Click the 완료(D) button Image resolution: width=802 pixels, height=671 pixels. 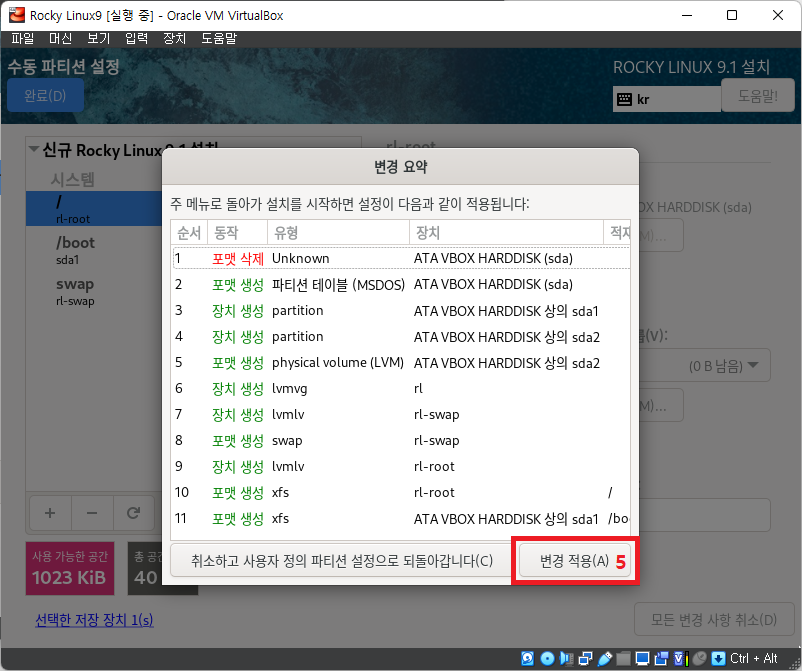coord(45,95)
